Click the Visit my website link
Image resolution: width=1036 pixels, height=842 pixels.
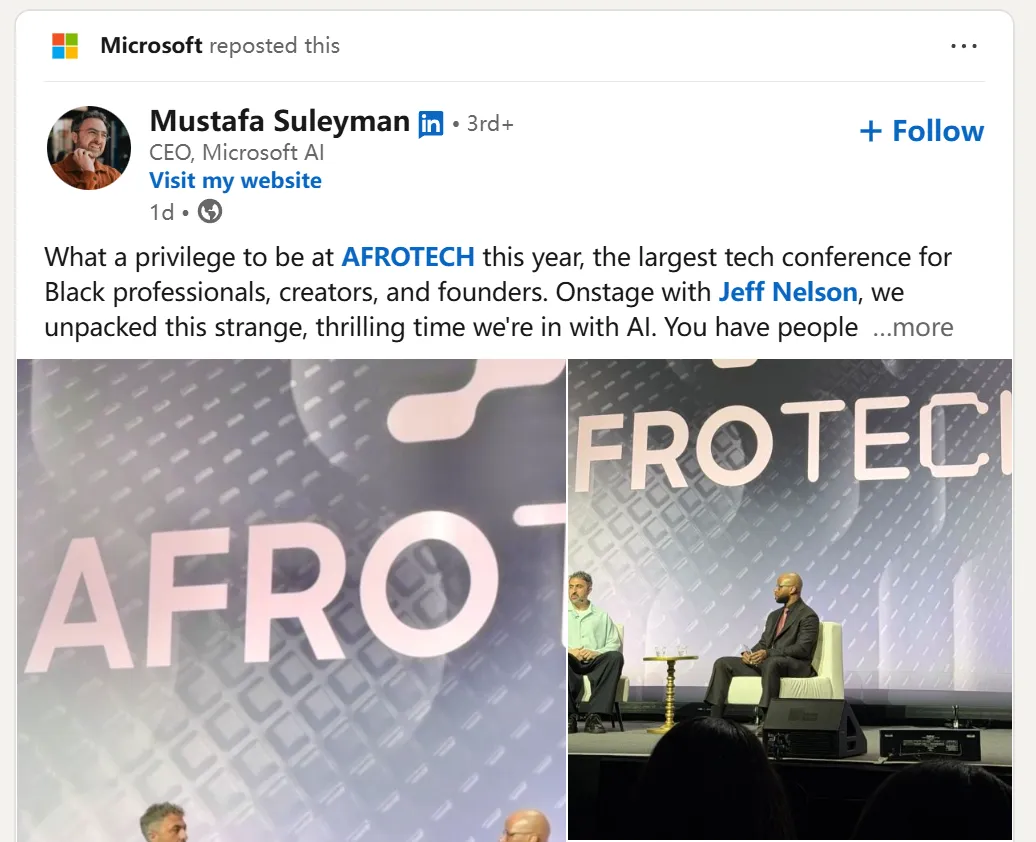pyautogui.click(x=235, y=181)
